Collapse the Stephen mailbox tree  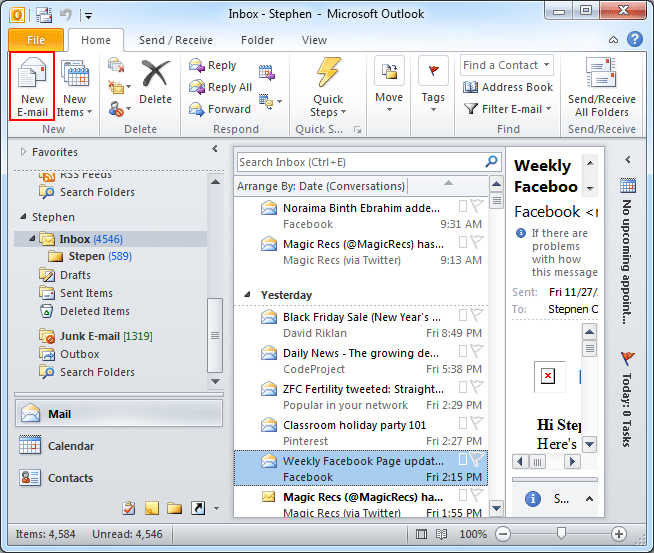point(23,217)
